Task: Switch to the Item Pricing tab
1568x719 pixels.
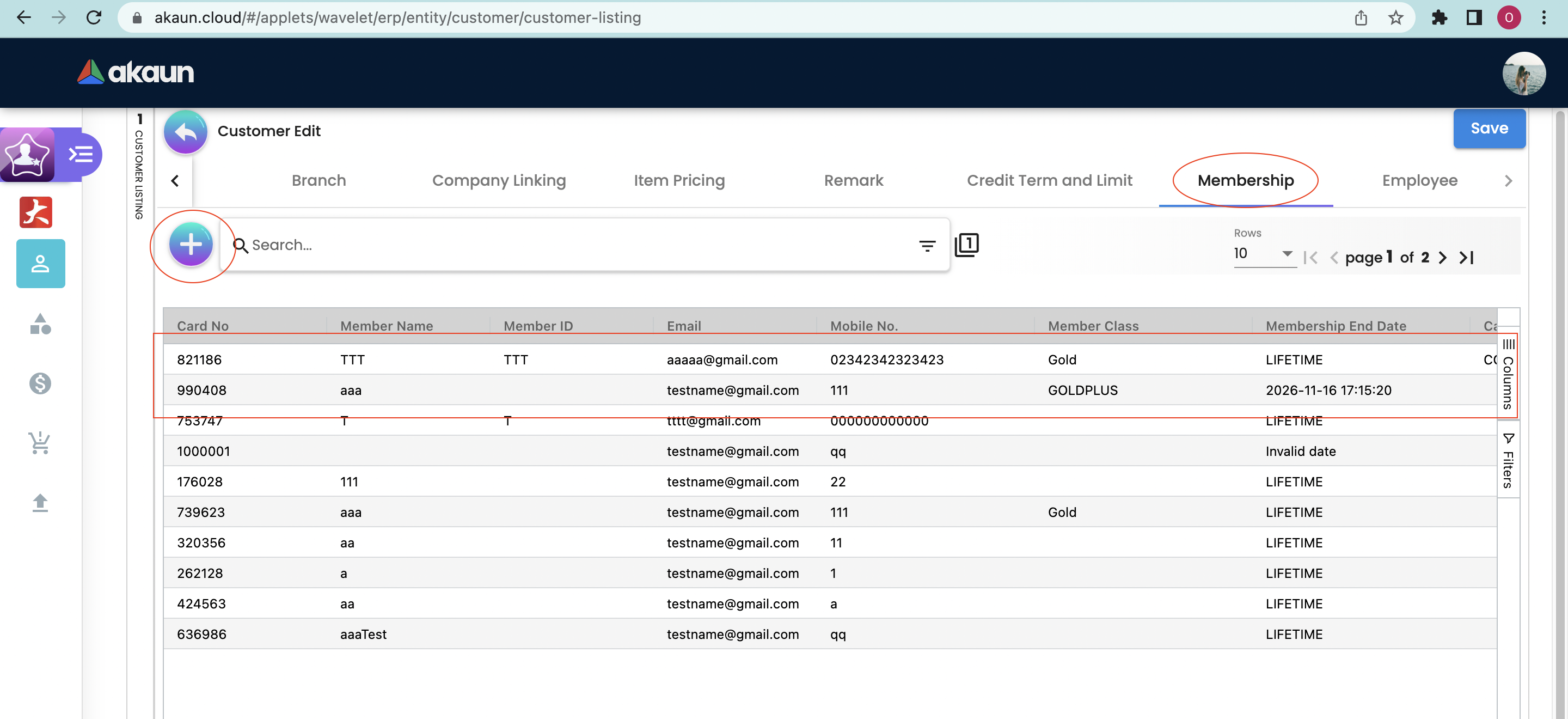Action: click(x=679, y=181)
